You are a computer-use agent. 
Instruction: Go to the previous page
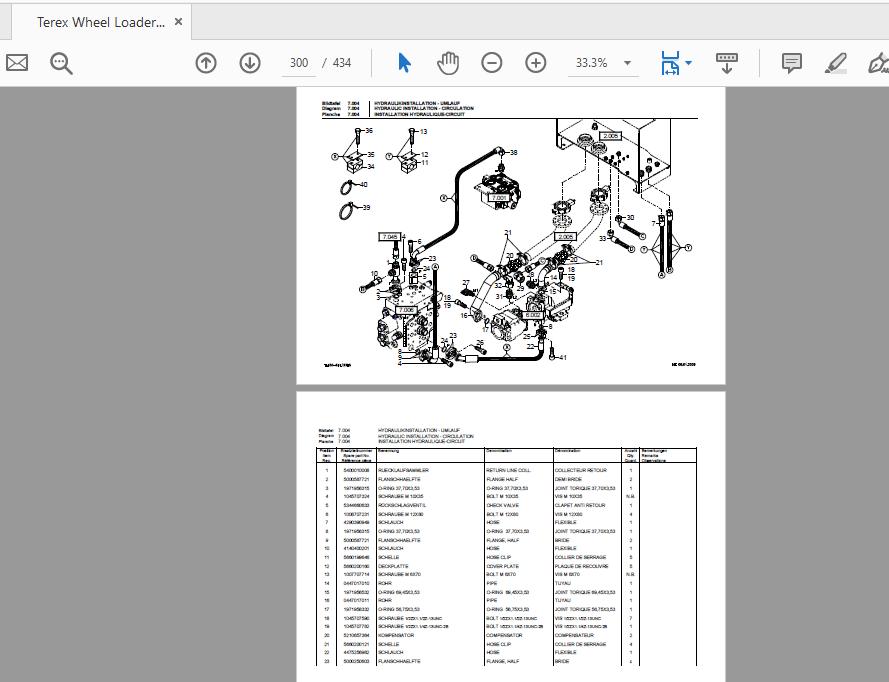pos(205,62)
